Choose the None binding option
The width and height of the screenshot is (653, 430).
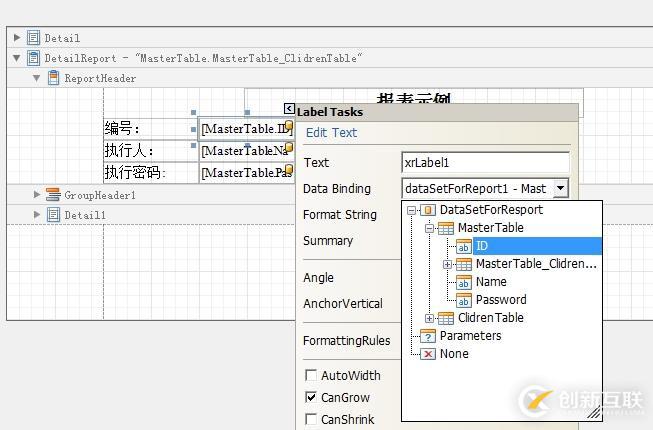click(x=453, y=354)
